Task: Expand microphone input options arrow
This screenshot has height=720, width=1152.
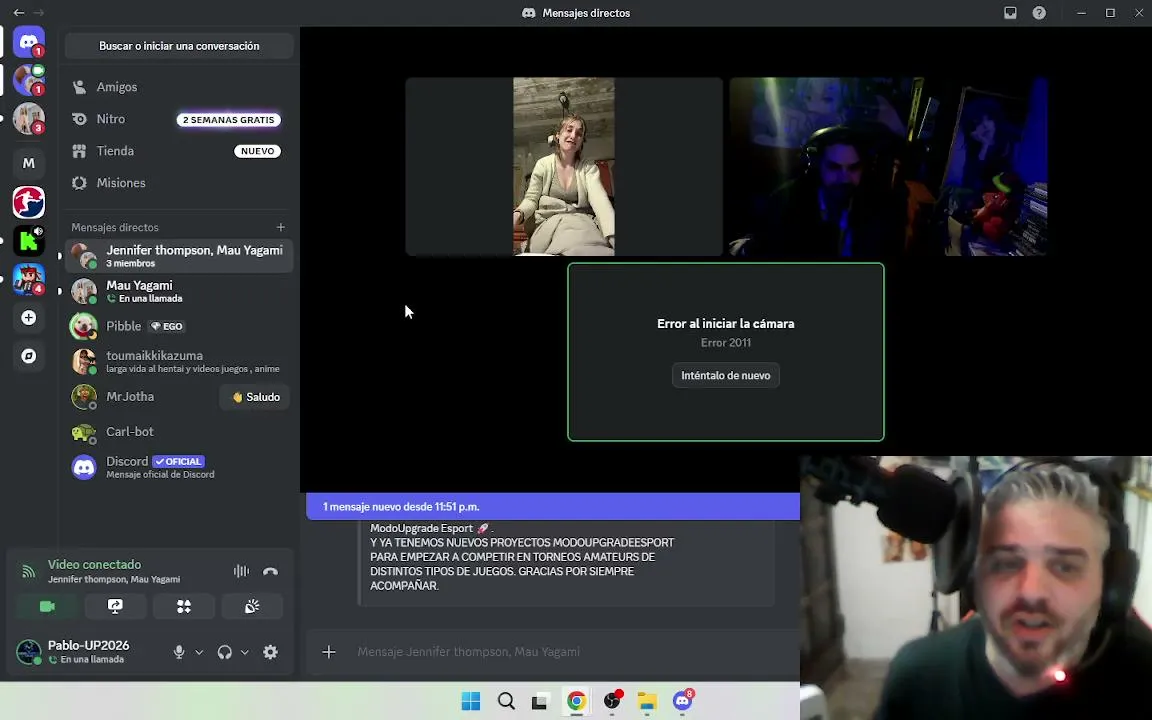Action: 198,652
